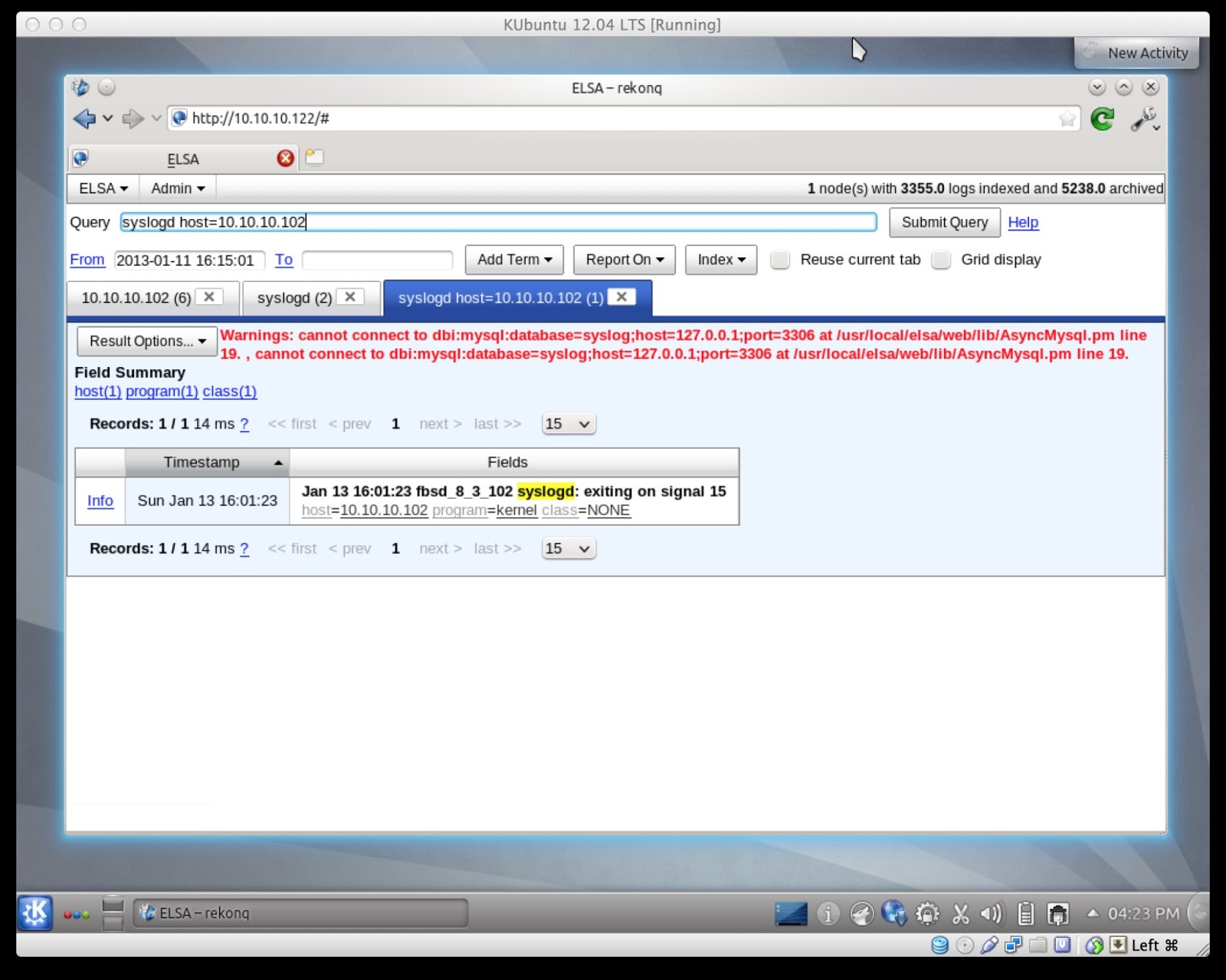Open the ELSA menu dropdown

103,188
